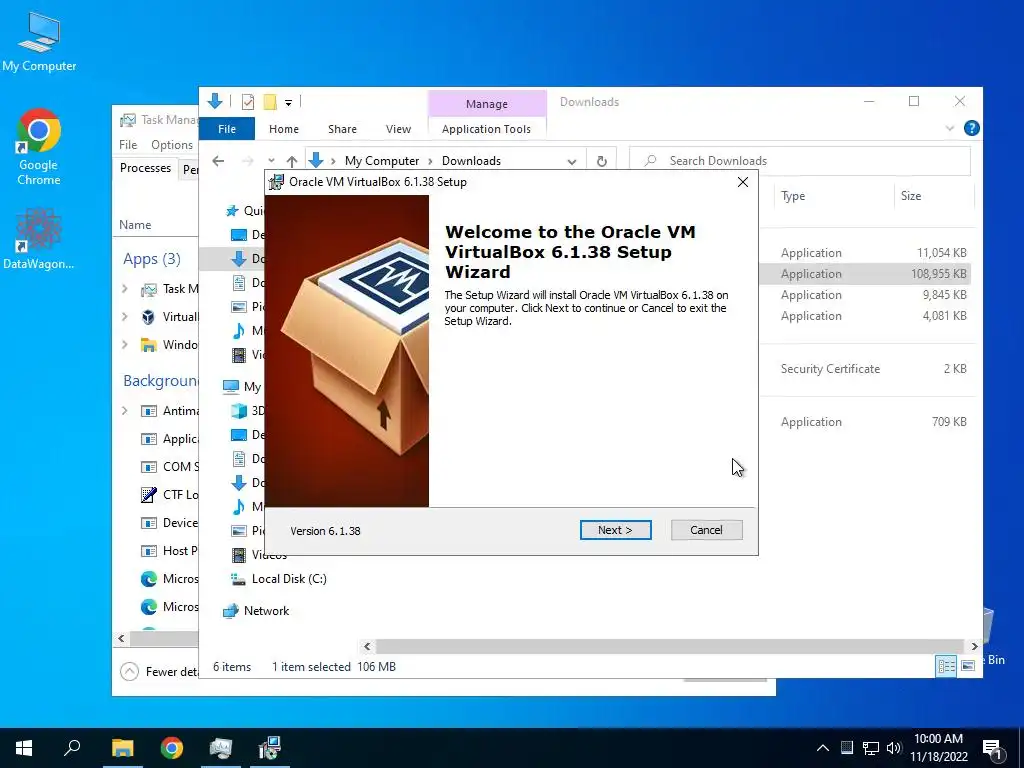
Task: Click the Manage contextual tab header
Action: 487,104
